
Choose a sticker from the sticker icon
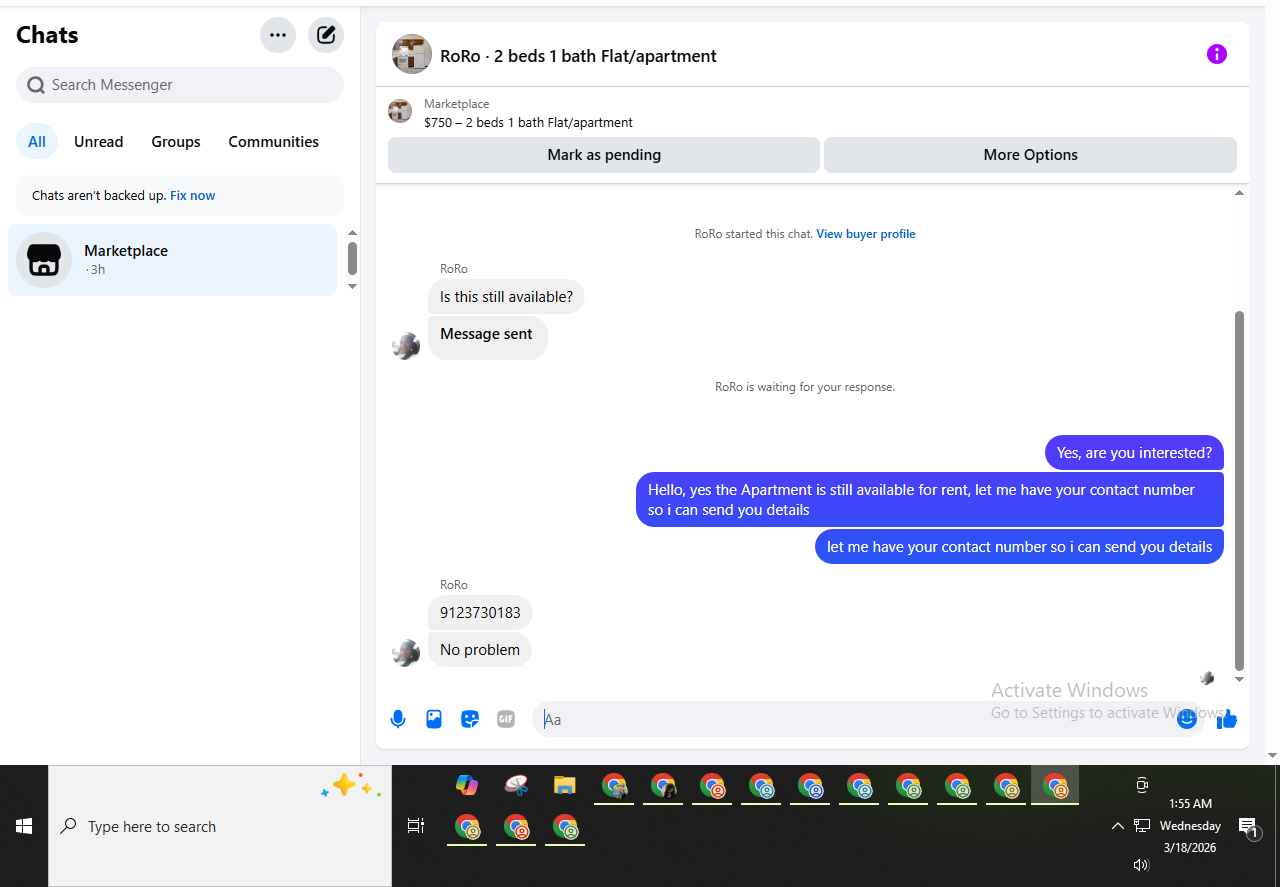[470, 719]
